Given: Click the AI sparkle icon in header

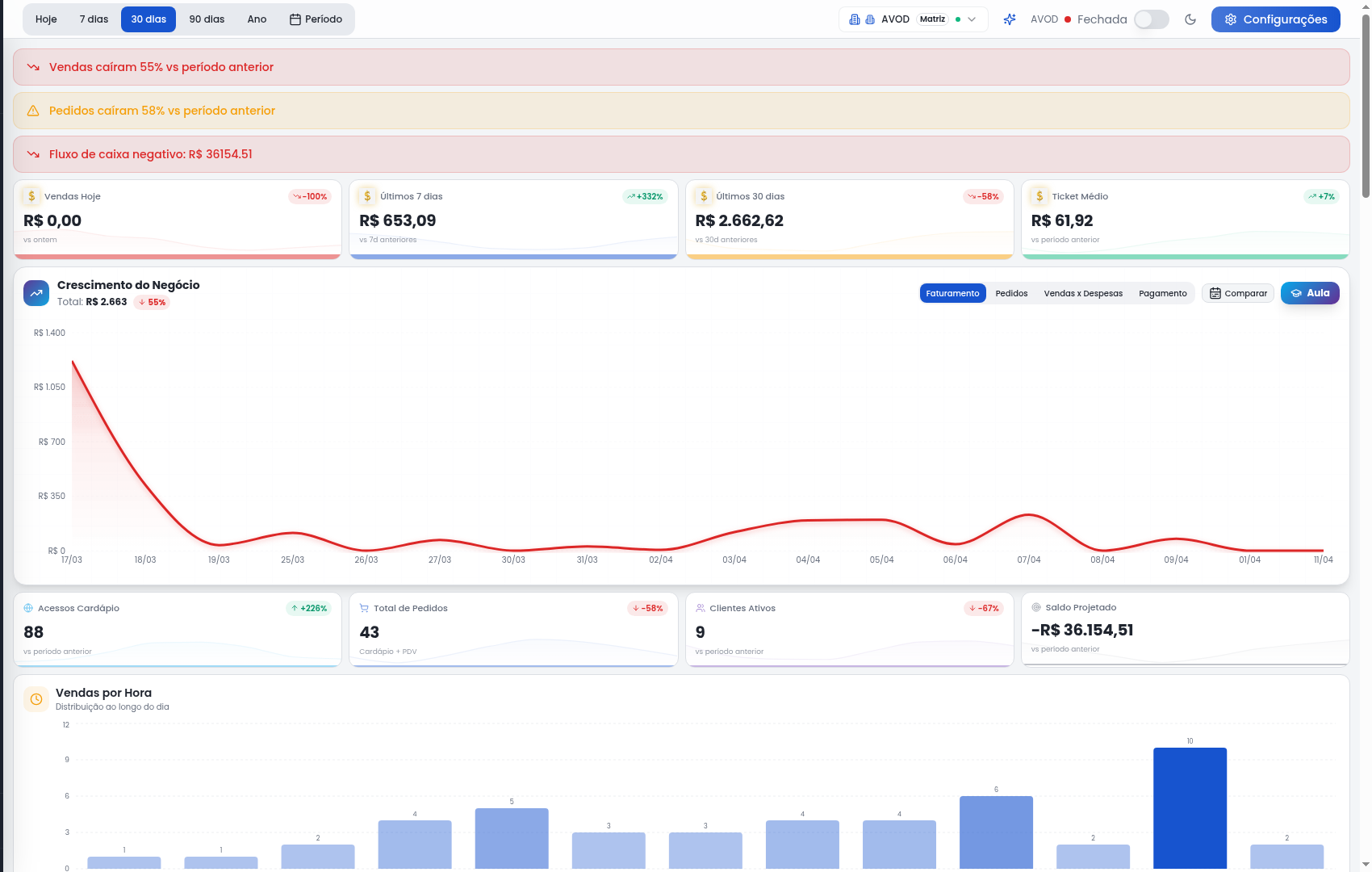Looking at the screenshot, I should click(1010, 19).
